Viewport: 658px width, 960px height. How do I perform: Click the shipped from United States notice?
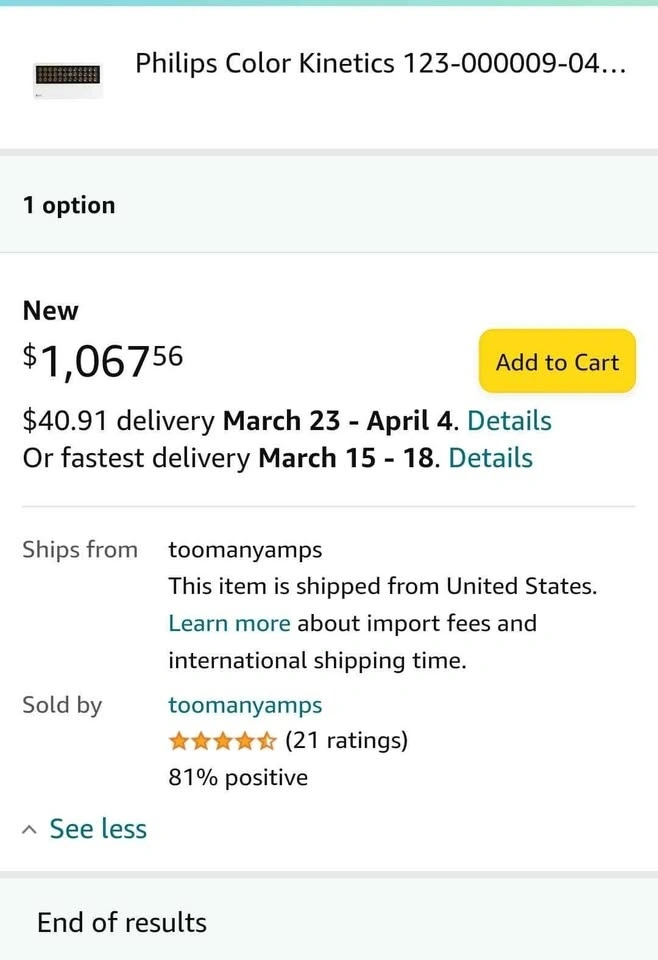point(382,586)
